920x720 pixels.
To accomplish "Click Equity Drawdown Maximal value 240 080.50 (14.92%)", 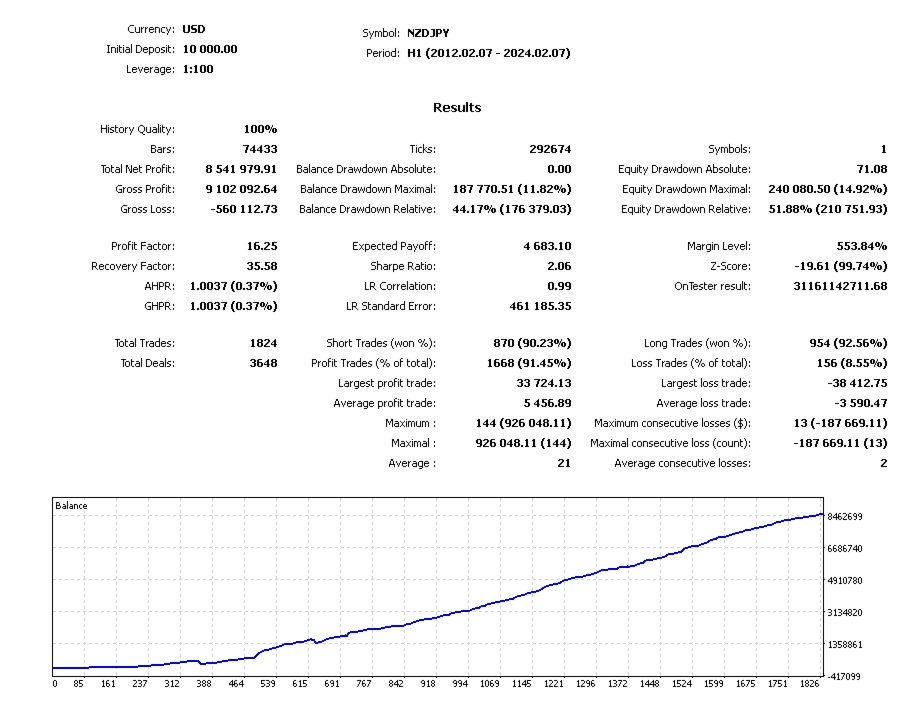I will point(828,189).
